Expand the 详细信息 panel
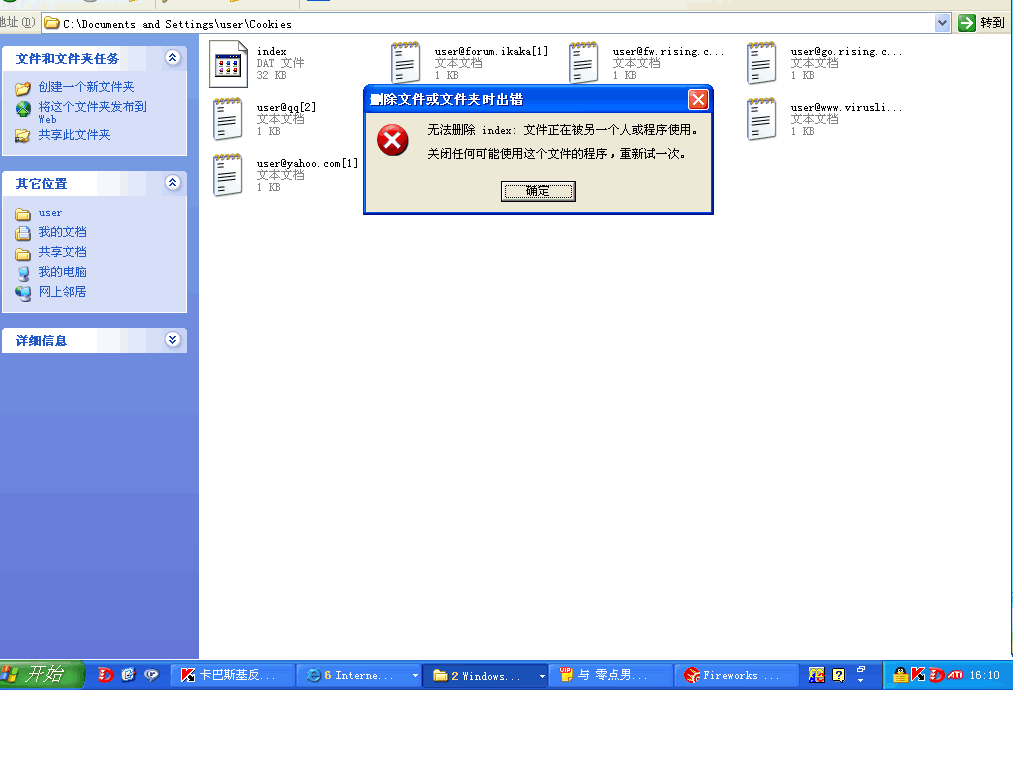 coord(172,340)
